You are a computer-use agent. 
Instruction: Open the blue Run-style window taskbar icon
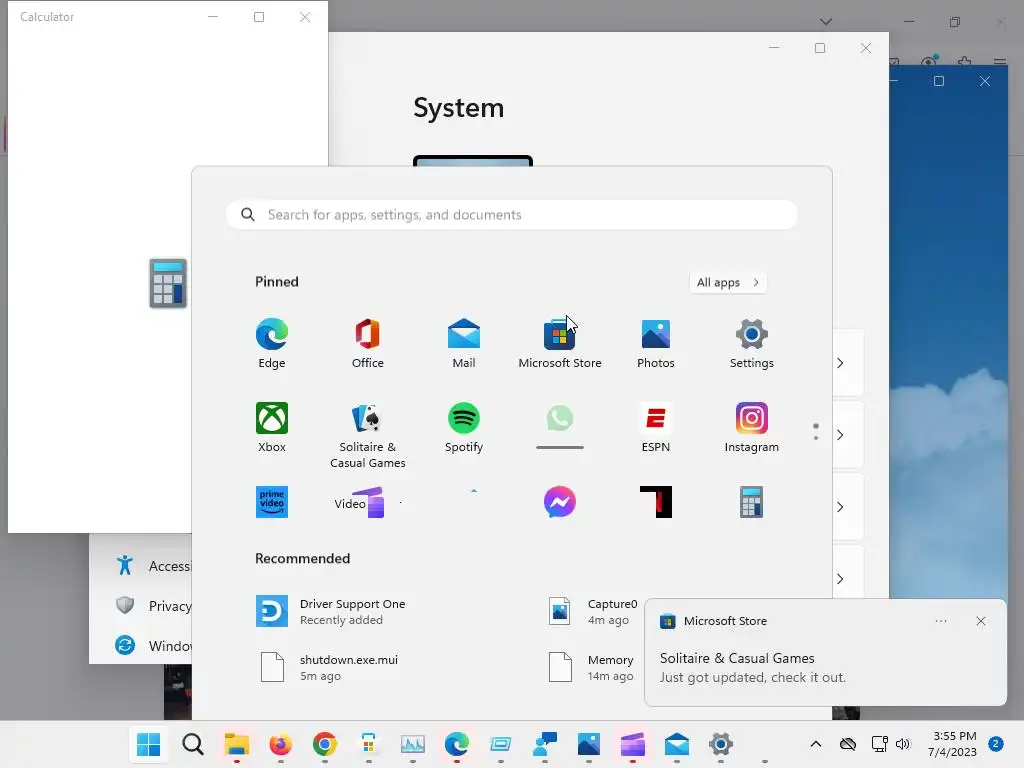(501, 744)
